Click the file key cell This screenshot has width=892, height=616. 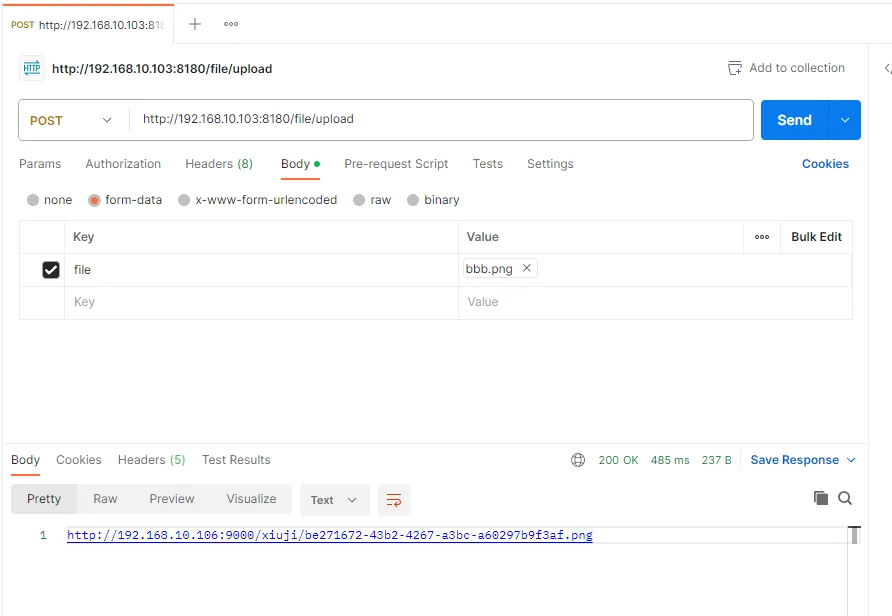(261, 270)
